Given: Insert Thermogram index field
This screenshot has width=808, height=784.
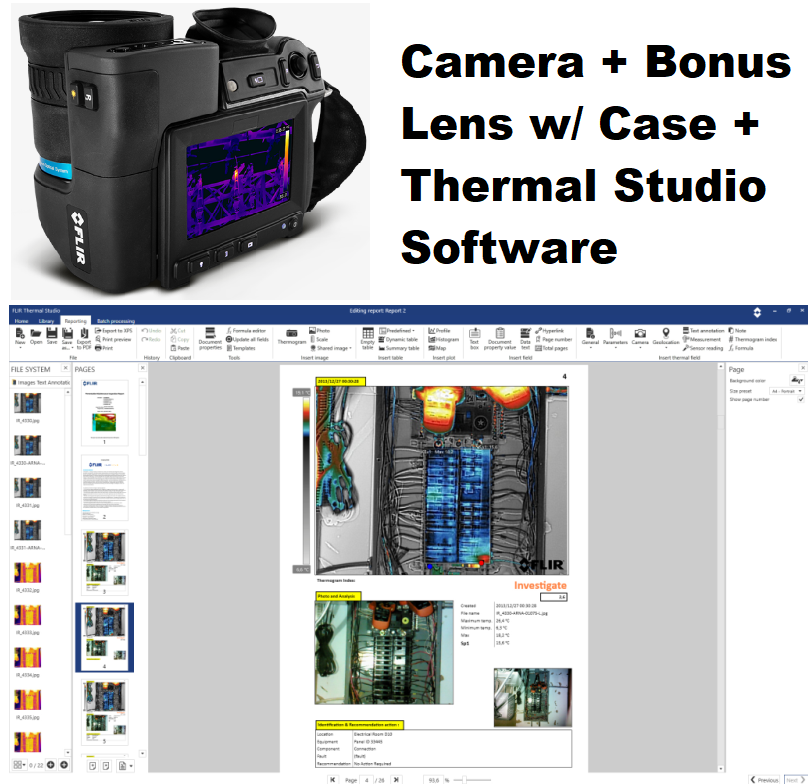Looking at the screenshot, I should pyautogui.click(x=752, y=339).
